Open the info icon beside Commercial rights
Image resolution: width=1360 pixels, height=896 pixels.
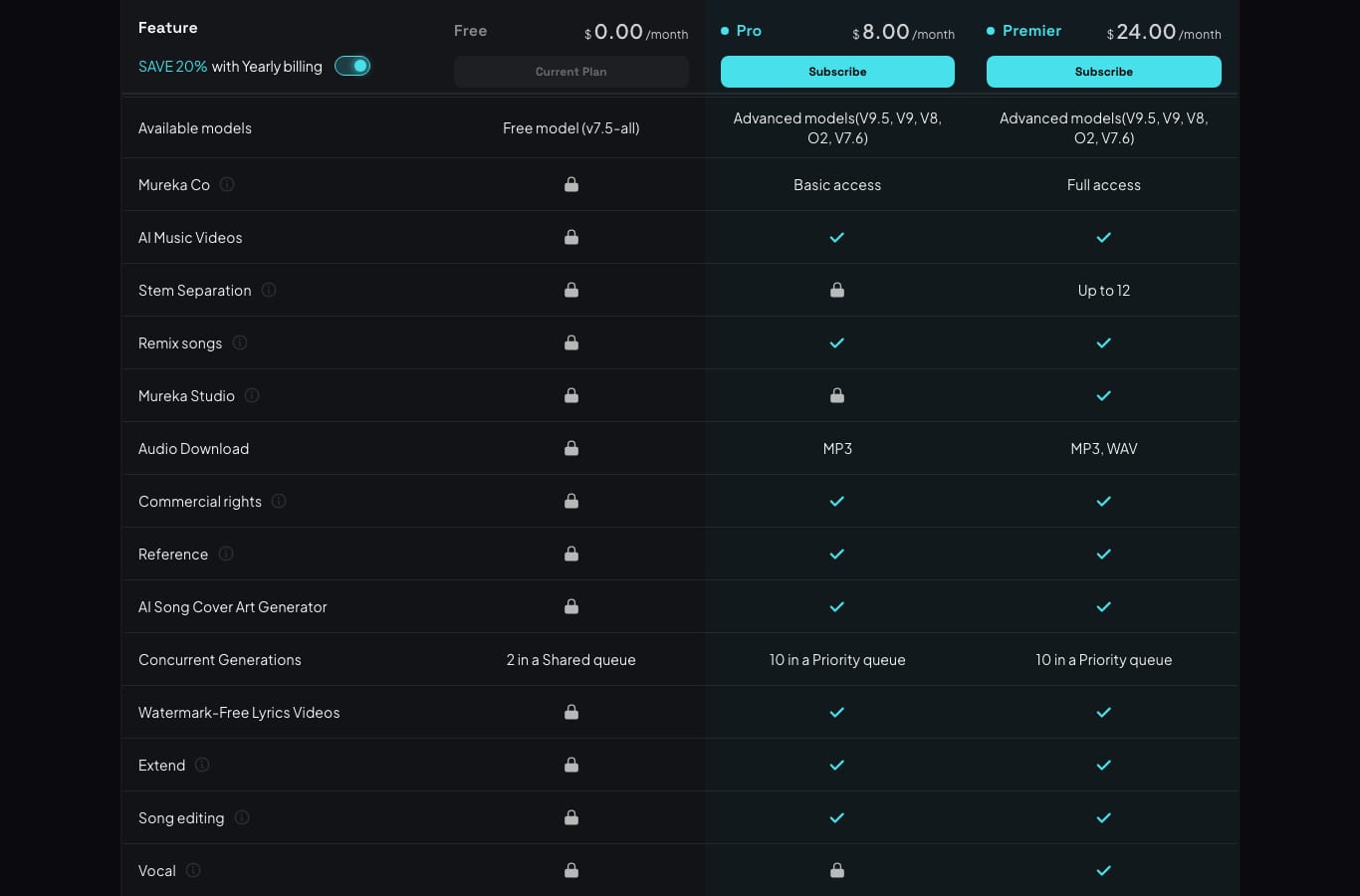click(279, 501)
